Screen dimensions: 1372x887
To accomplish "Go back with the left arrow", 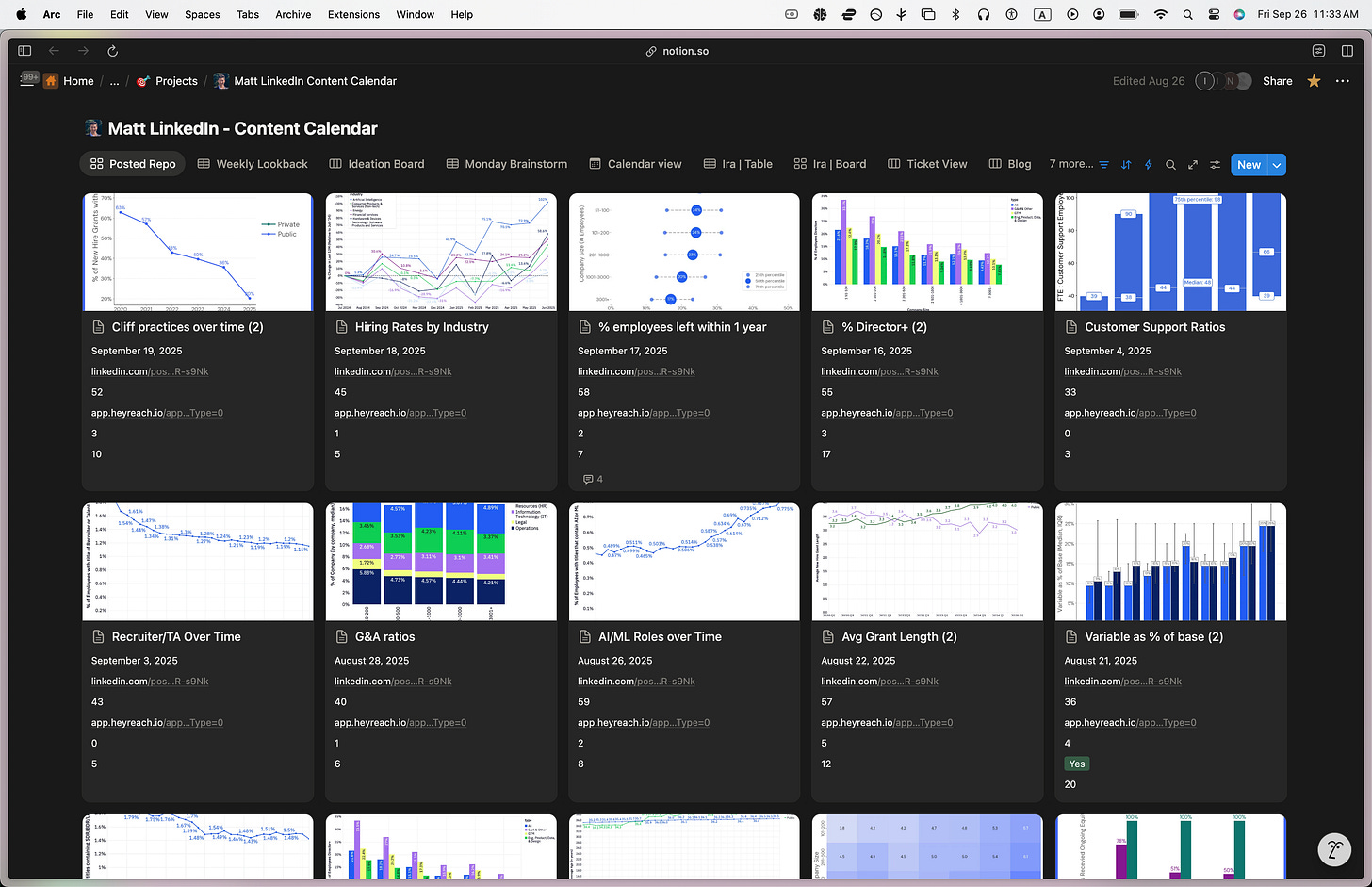I will 54,51.
